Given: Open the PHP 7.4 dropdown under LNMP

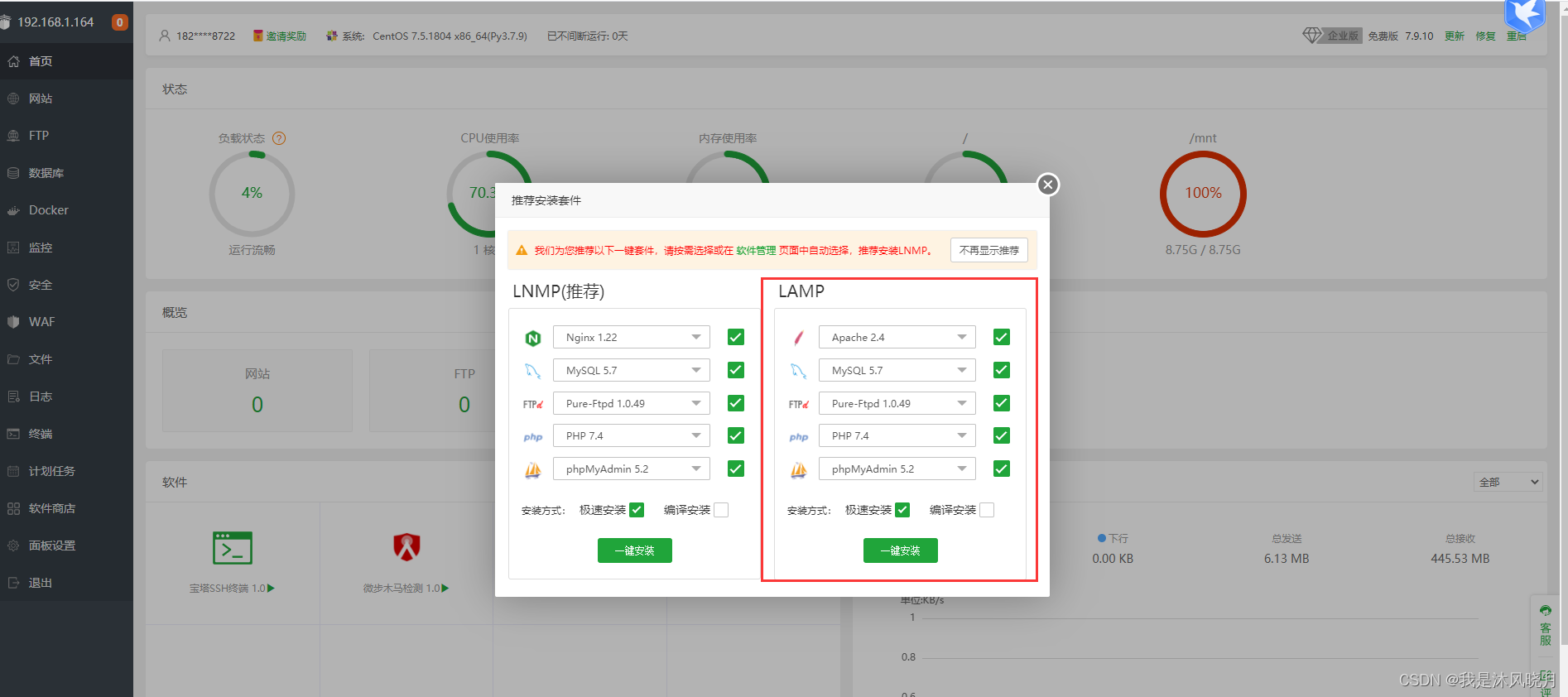Looking at the screenshot, I should [632, 435].
